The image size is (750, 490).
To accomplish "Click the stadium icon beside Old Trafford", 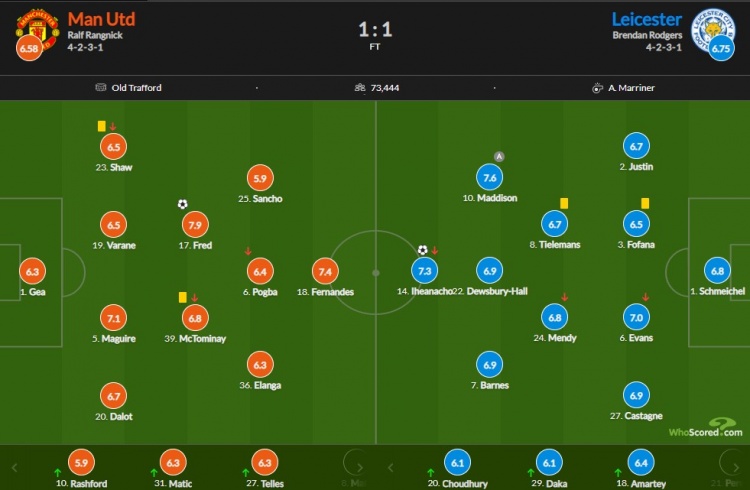I will [x=100, y=88].
